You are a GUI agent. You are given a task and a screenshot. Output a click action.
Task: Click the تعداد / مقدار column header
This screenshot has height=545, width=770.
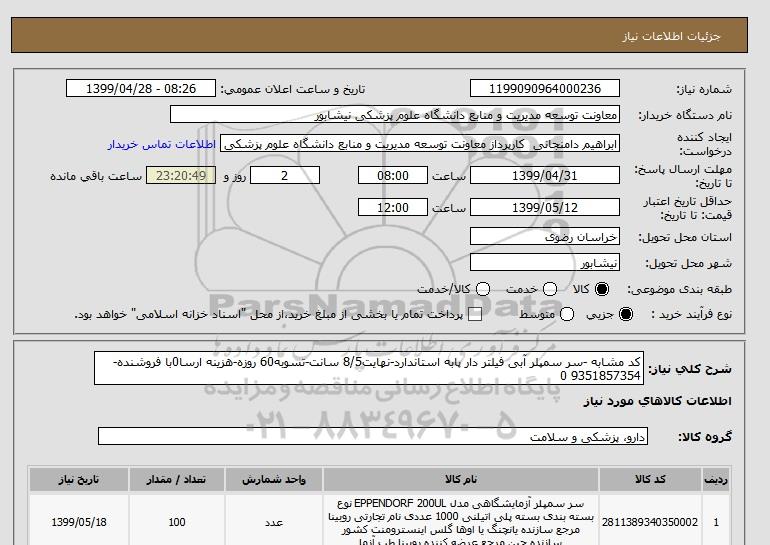point(177,479)
